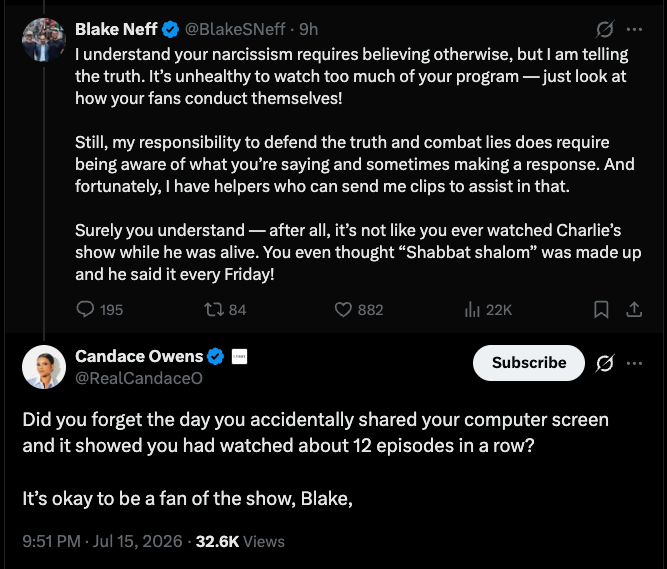Subscribe to Candace Owens
The width and height of the screenshot is (667, 569).
click(x=529, y=363)
